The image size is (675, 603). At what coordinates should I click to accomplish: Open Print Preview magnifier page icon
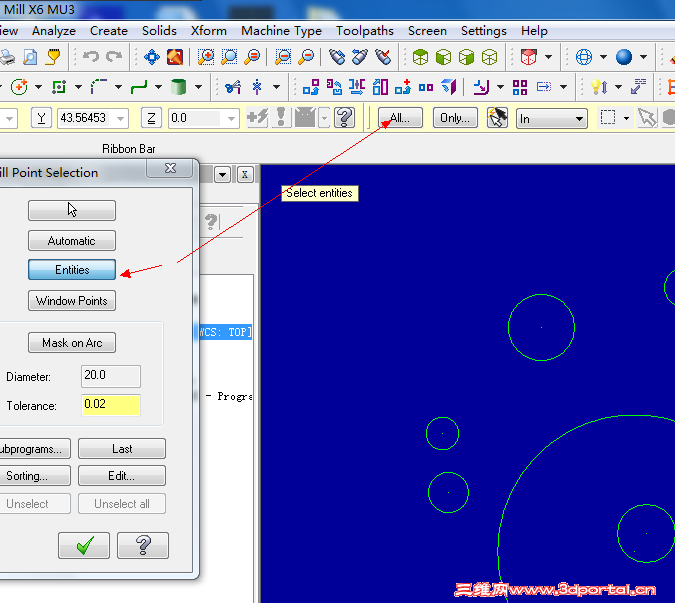pos(30,57)
